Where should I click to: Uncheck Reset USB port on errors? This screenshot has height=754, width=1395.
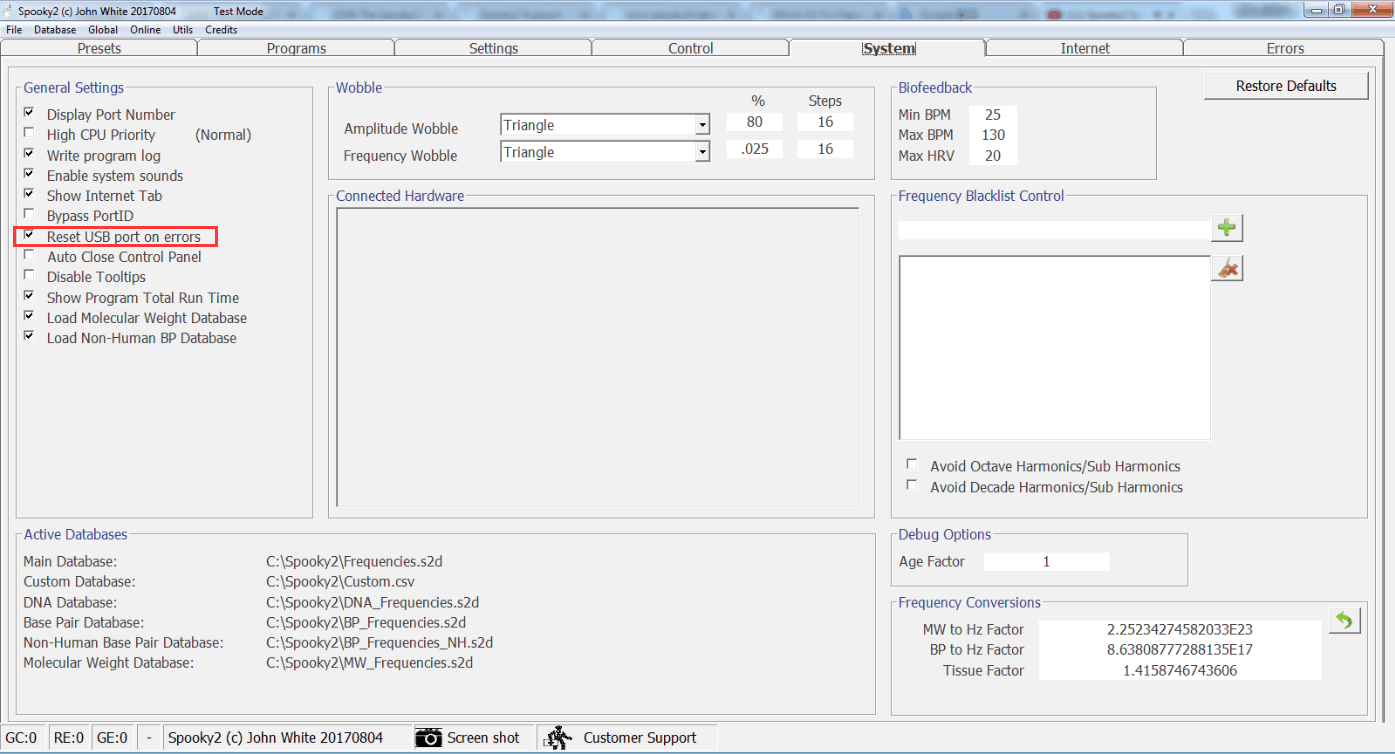pyautogui.click(x=29, y=236)
